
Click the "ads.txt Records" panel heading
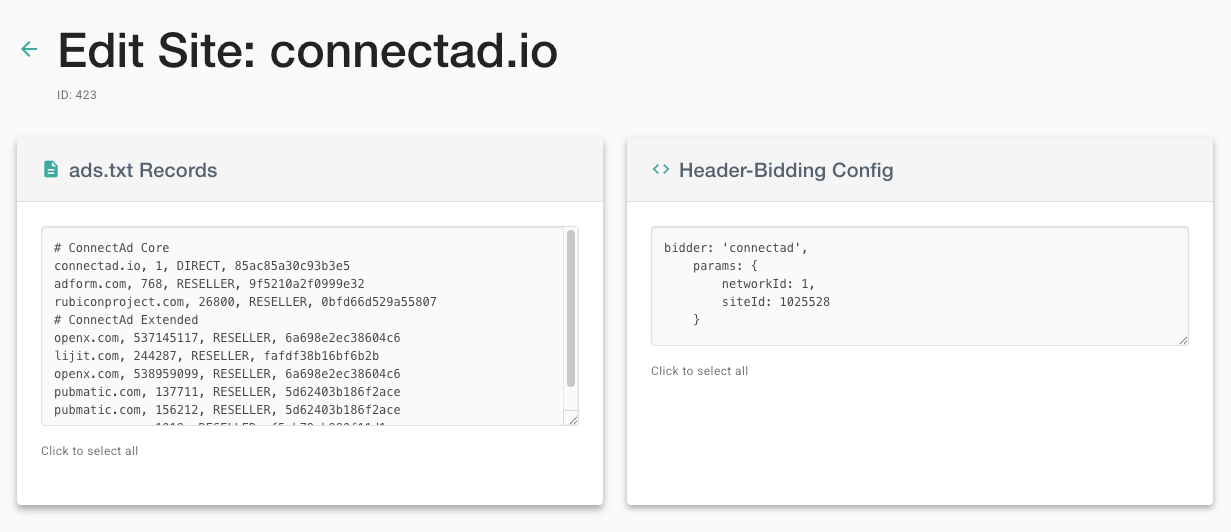(x=143, y=170)
